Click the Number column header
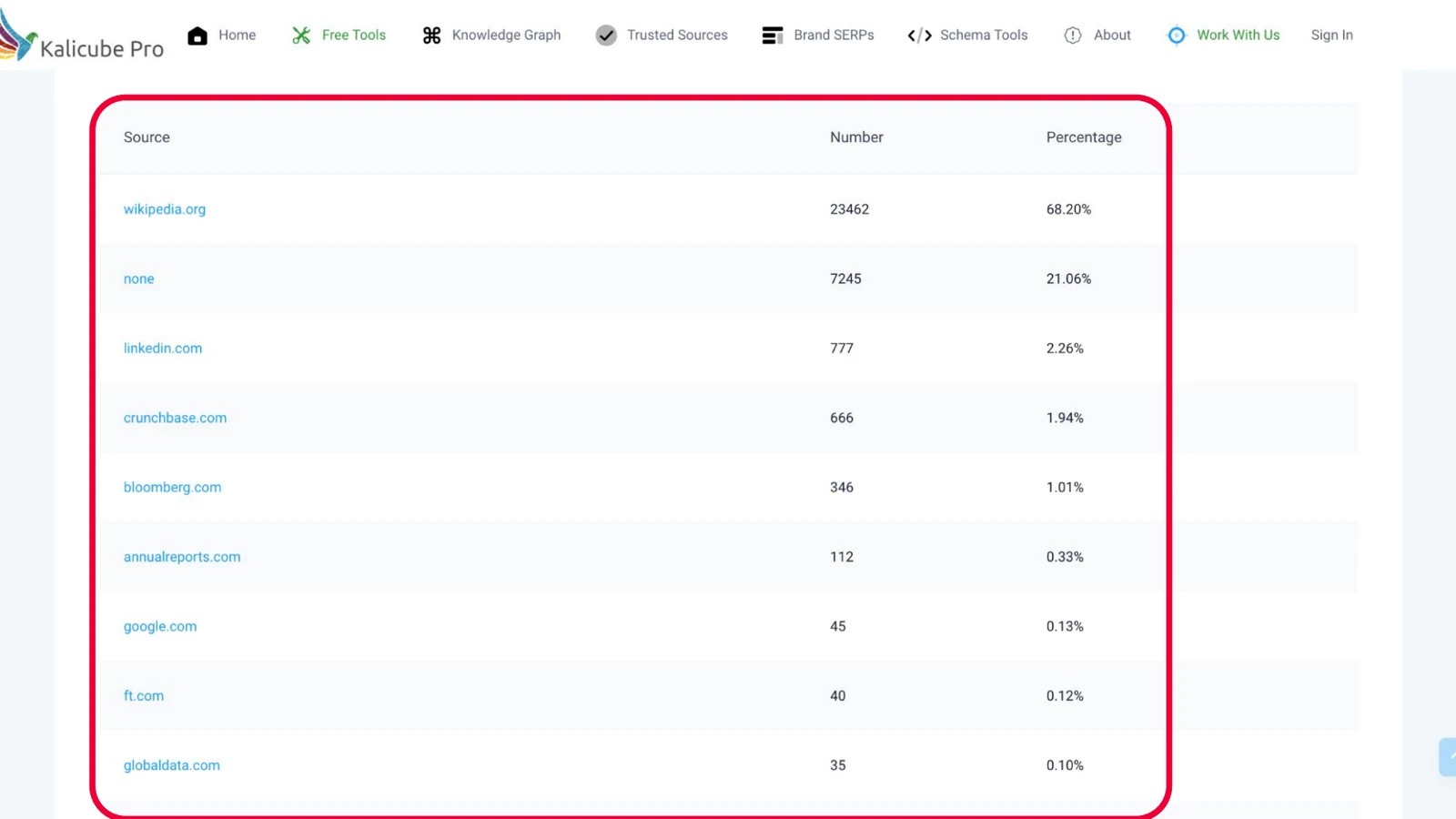This screenshot has width=1456, height=819. (x=856, y=137)
